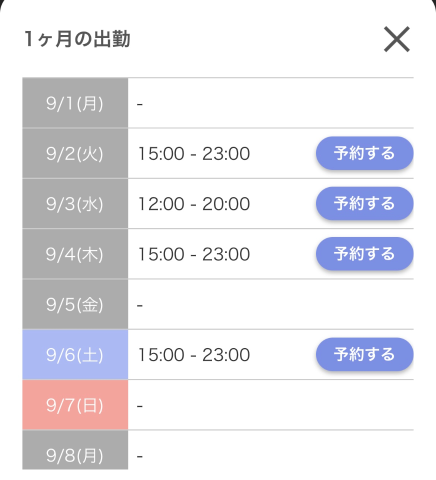This screenshot has height=480, width=436.
Task: Select the 9/8(月) date cell
Action: [75, 450]
